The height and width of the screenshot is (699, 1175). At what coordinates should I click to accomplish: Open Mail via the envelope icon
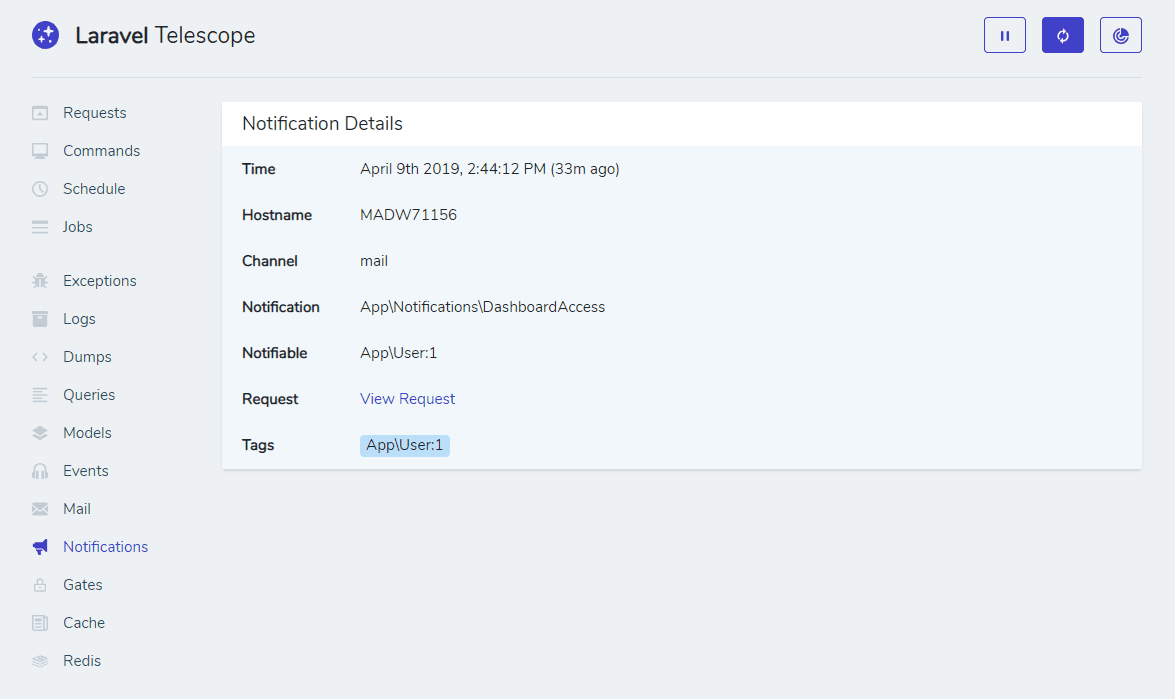pyautogui.click(x=40, y=508)
